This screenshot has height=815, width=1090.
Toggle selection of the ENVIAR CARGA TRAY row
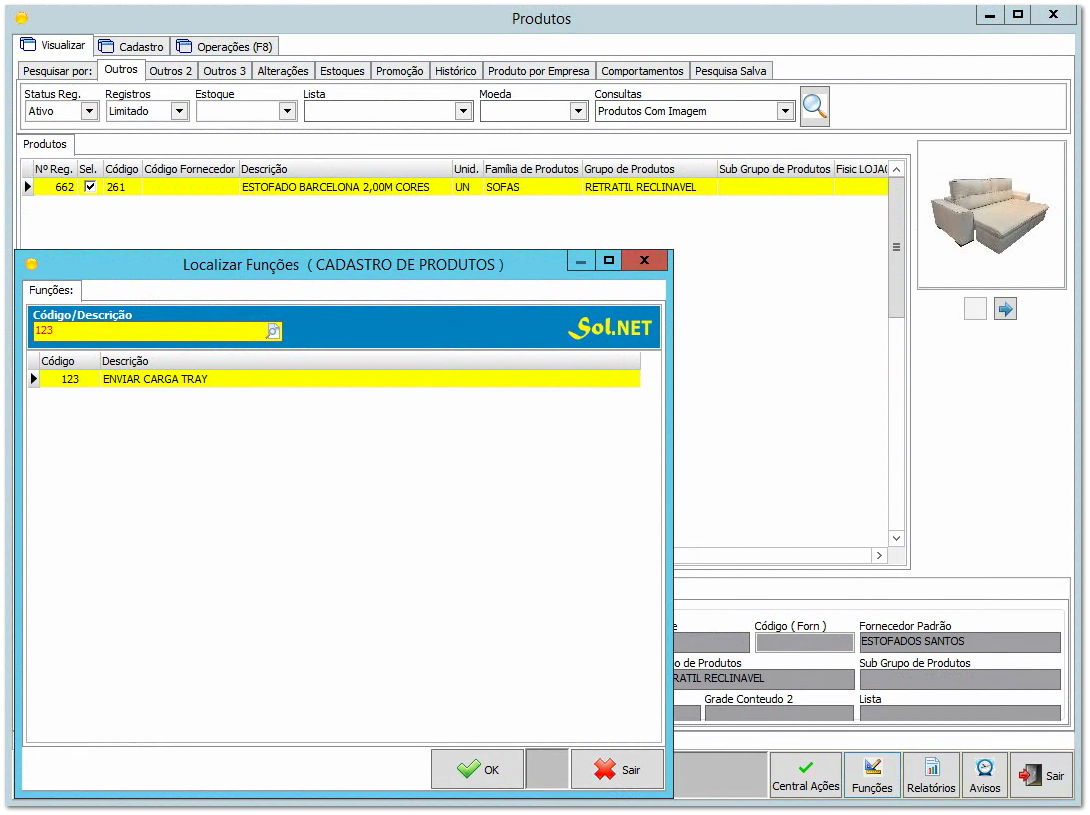click(x=200, y=379)
